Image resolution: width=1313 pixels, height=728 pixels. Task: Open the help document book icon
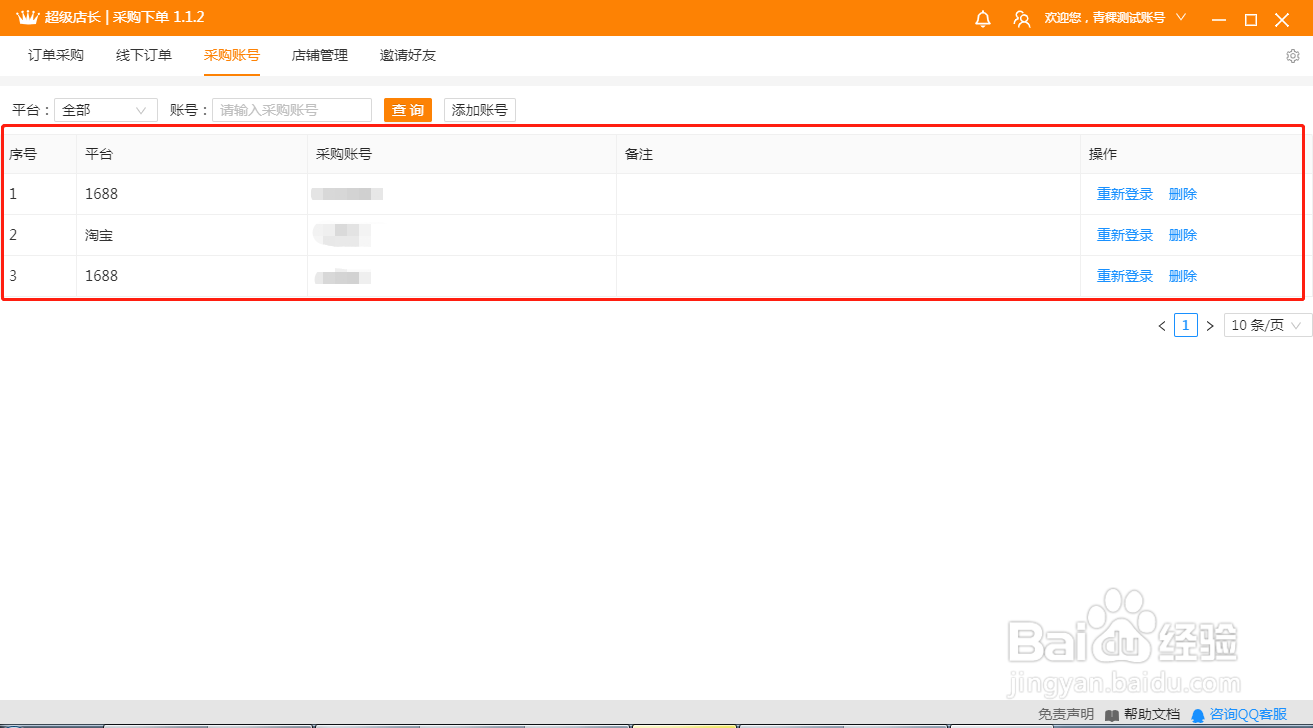(1112, 715)
